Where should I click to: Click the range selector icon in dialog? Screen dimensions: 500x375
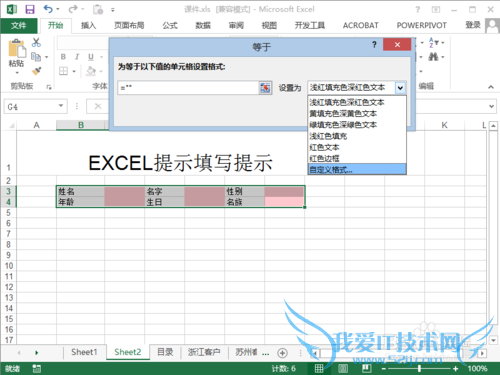pyautogui.click(x=265, y=88)
